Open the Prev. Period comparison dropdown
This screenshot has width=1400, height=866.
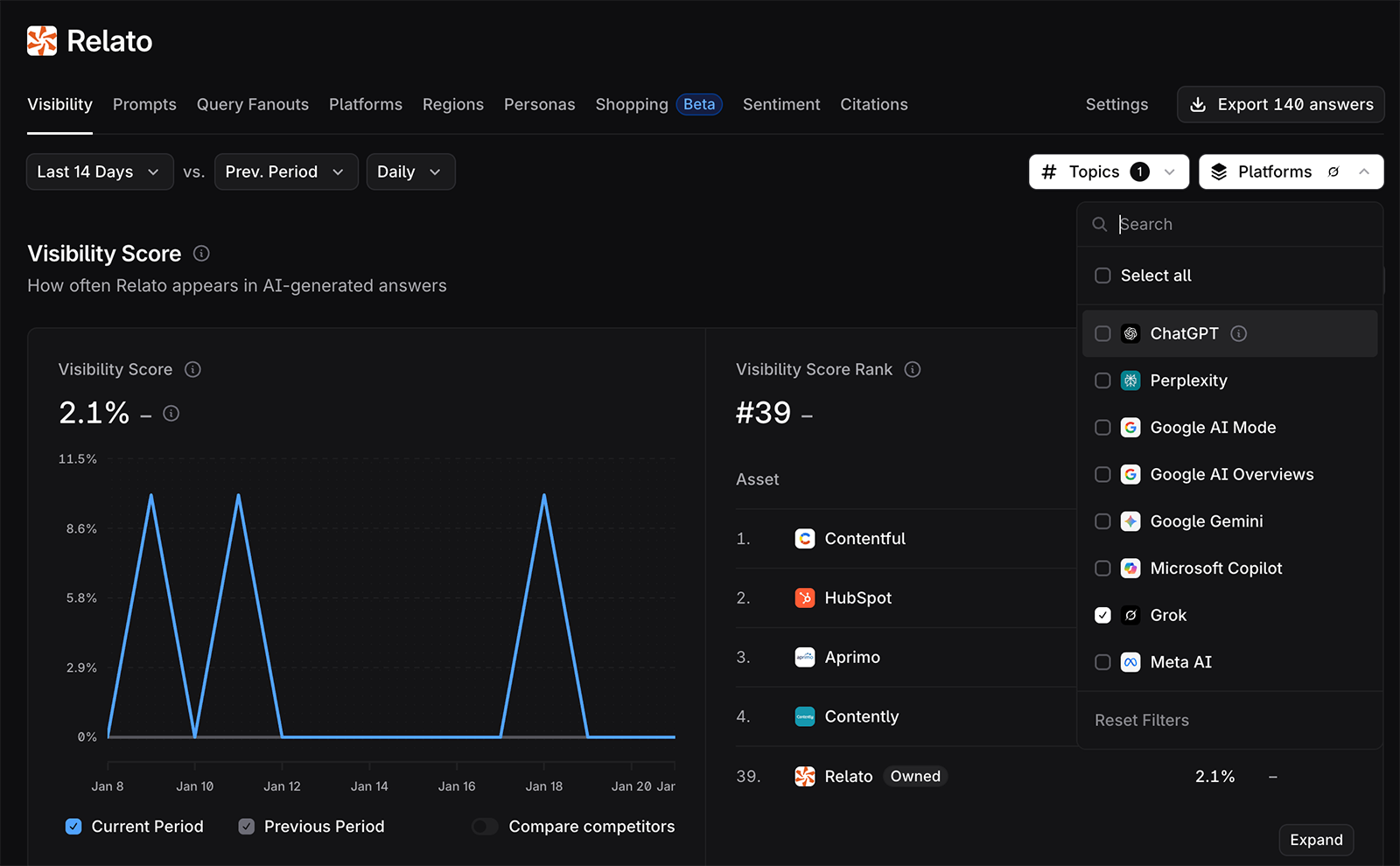[285, 171]
